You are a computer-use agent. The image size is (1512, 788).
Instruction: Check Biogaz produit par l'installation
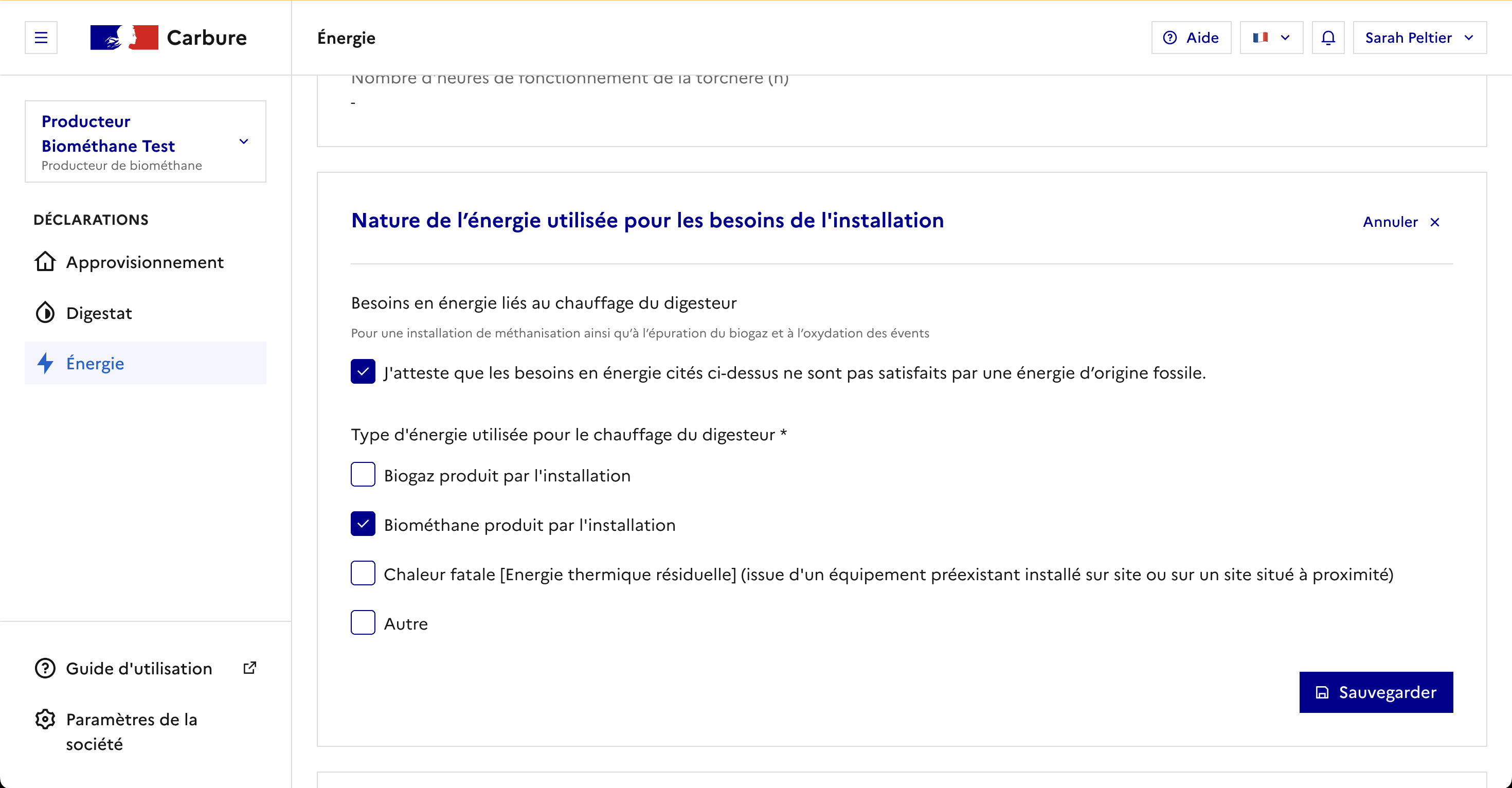tap(363, 474)
